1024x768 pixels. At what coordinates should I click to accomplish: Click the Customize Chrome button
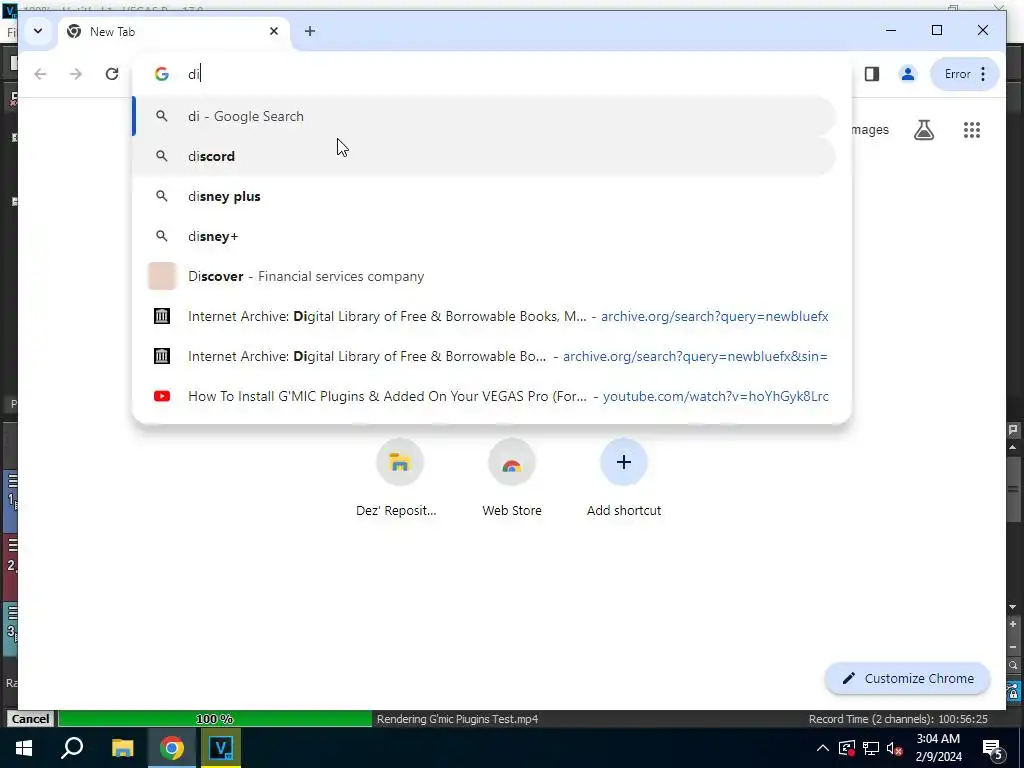[x=908, y=679]
